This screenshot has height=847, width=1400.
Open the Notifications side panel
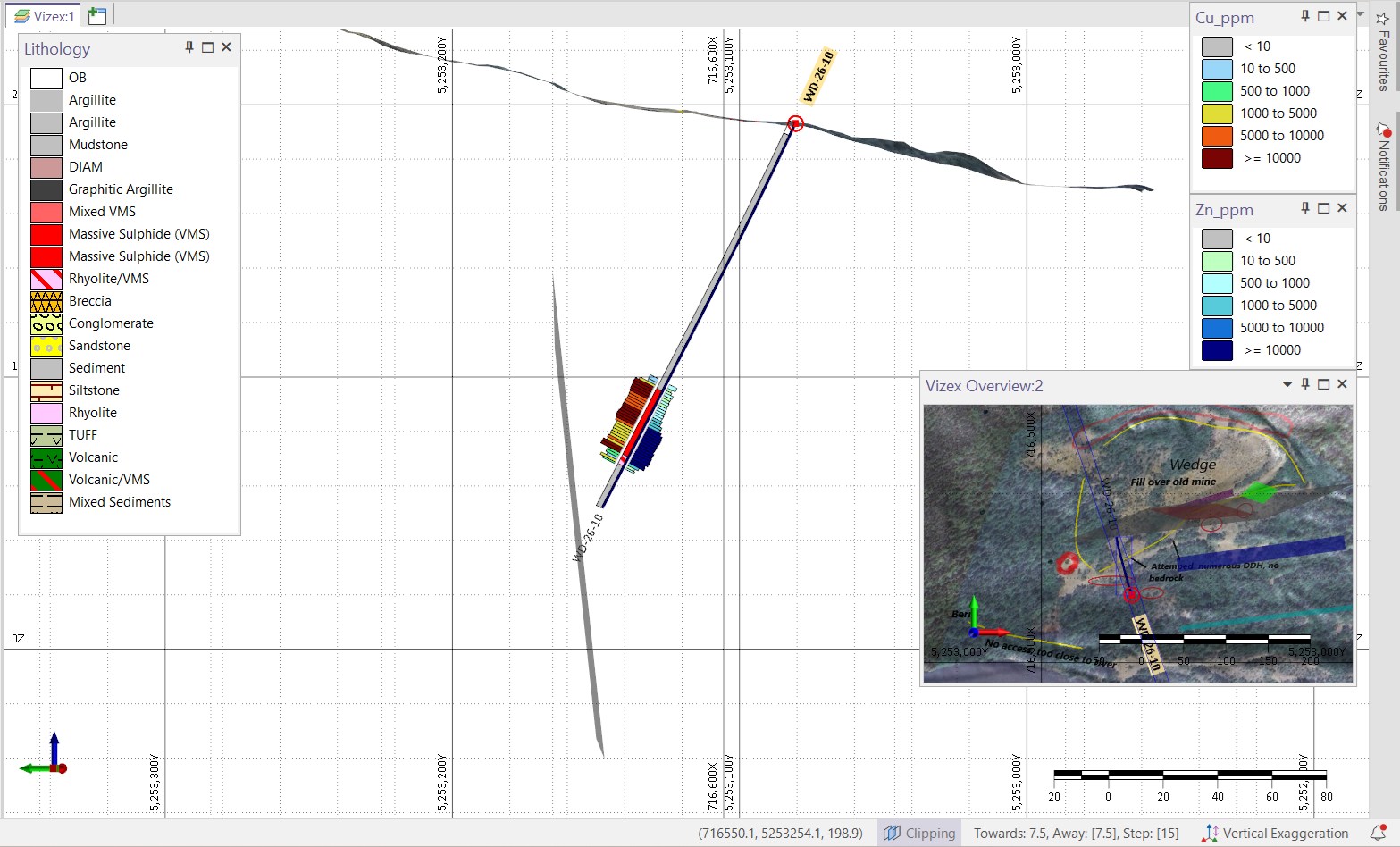[x=1384, y=166]
